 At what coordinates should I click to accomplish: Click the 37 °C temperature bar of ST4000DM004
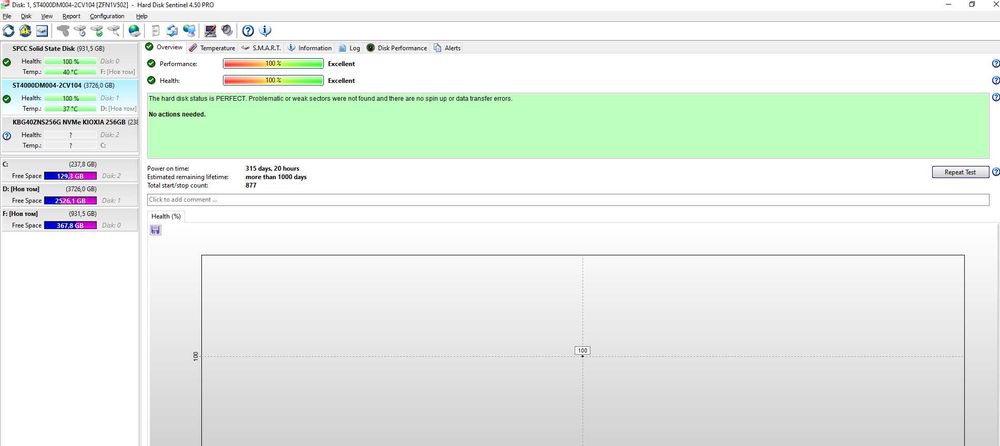coord(70,108)
